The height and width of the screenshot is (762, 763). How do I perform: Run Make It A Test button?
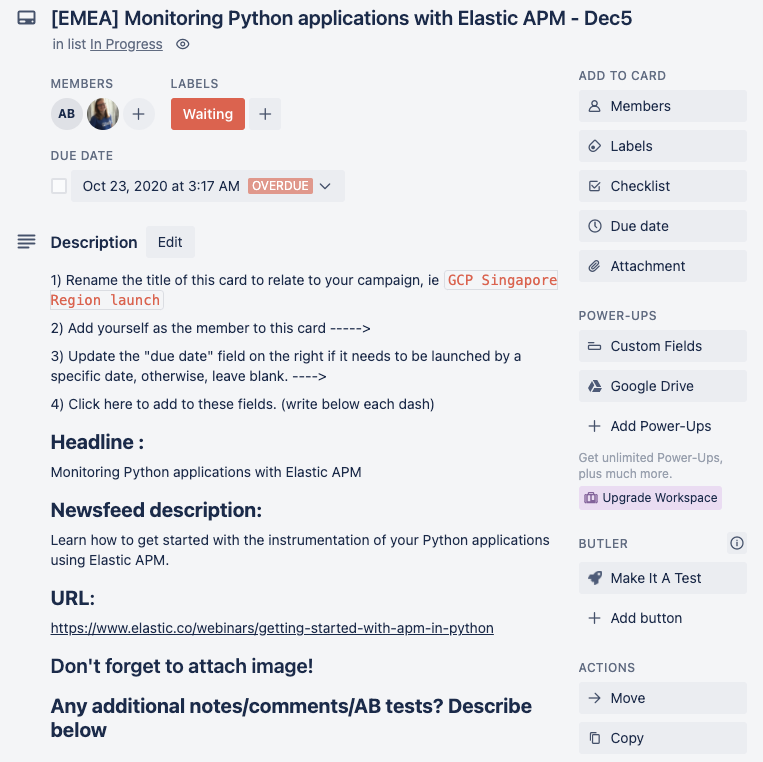662,578
